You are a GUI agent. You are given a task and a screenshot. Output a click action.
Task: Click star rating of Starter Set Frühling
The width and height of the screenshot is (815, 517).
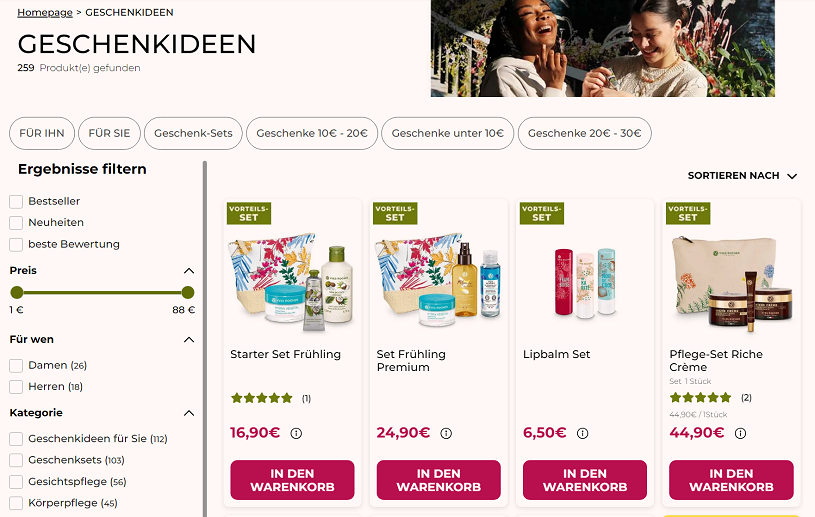[262, 398]
